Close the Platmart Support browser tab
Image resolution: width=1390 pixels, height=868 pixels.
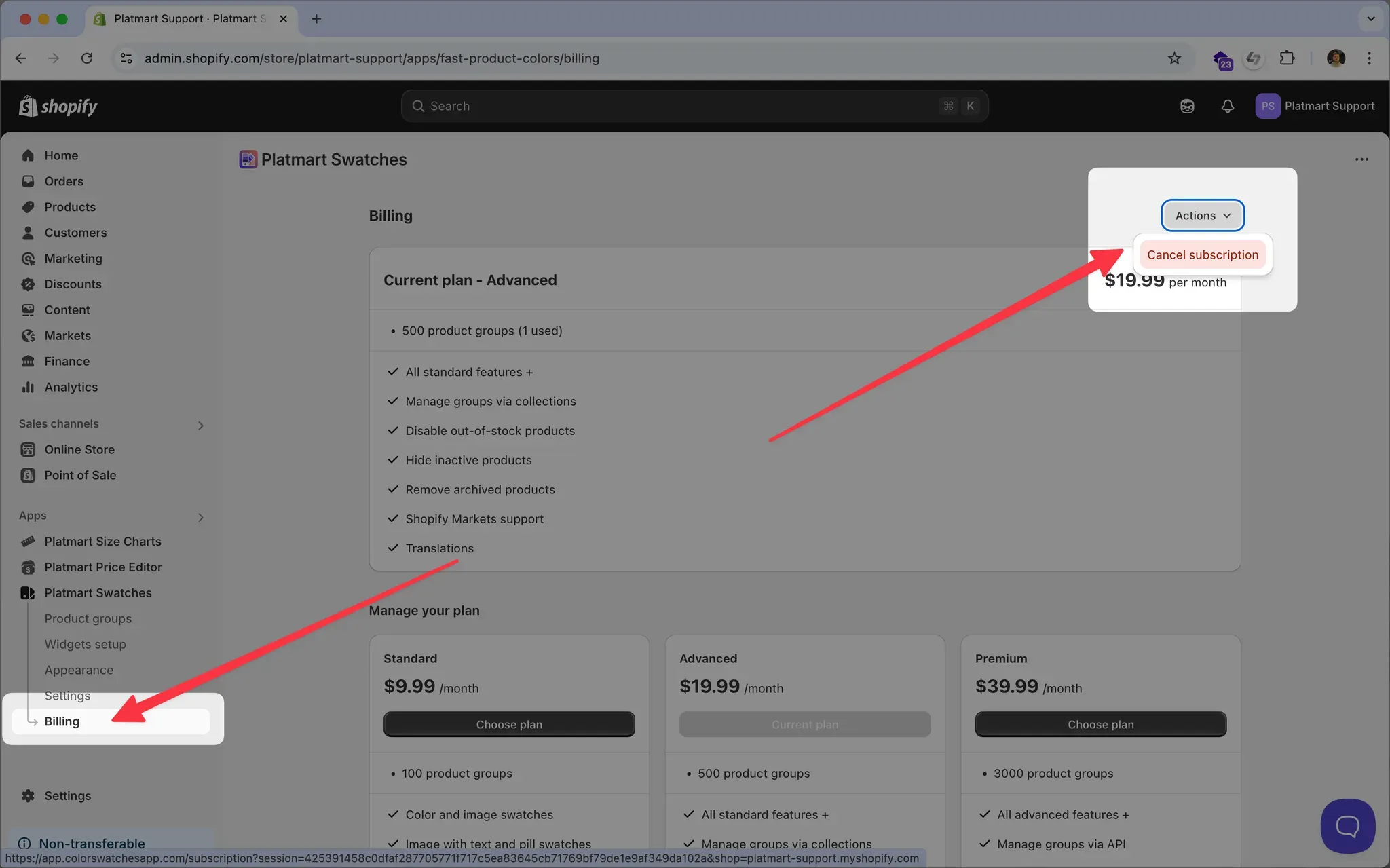283,19
